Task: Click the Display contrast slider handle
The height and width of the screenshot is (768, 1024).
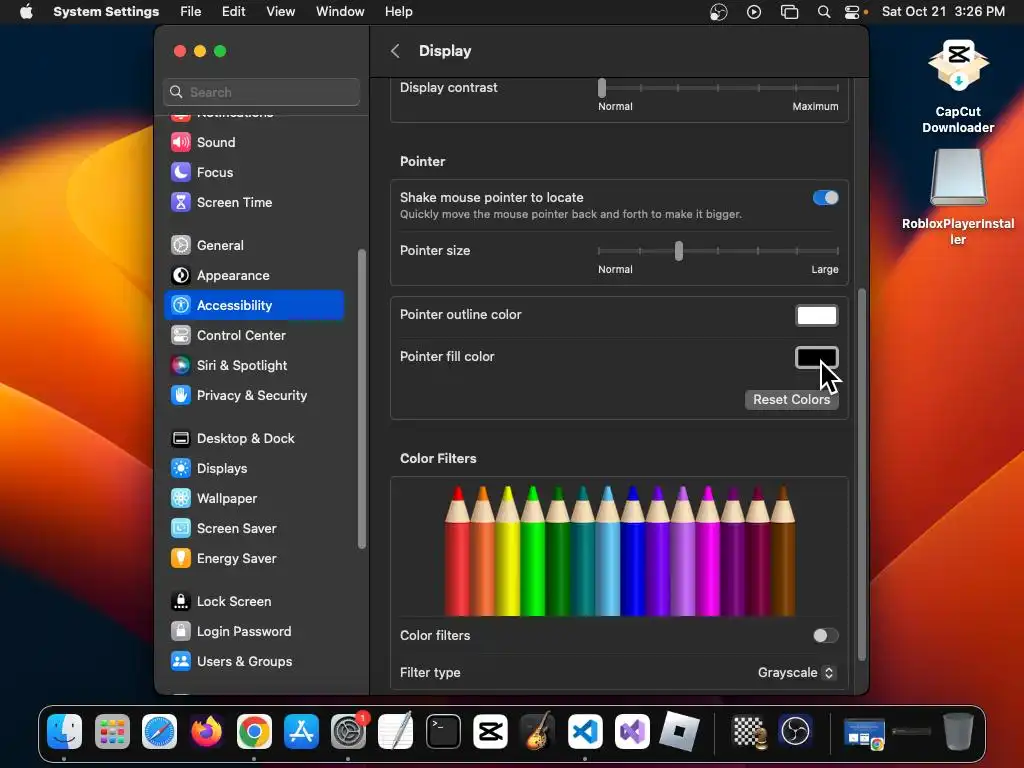Action: [602, 88]
